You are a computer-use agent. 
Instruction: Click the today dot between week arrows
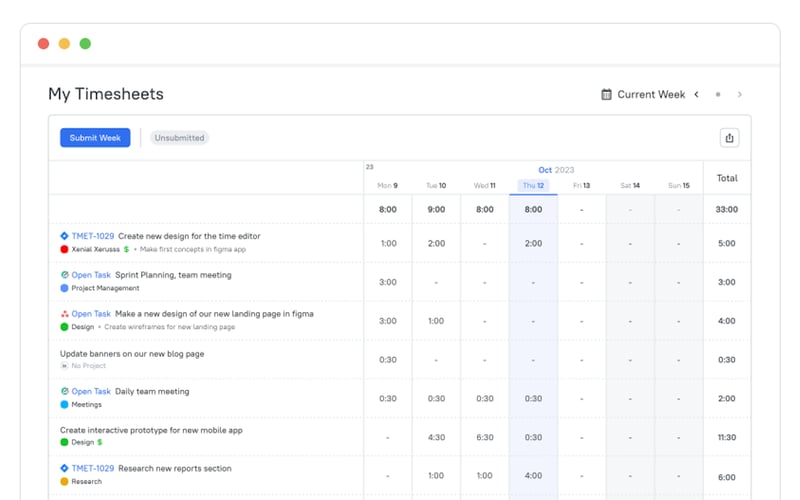click(718, 94)
